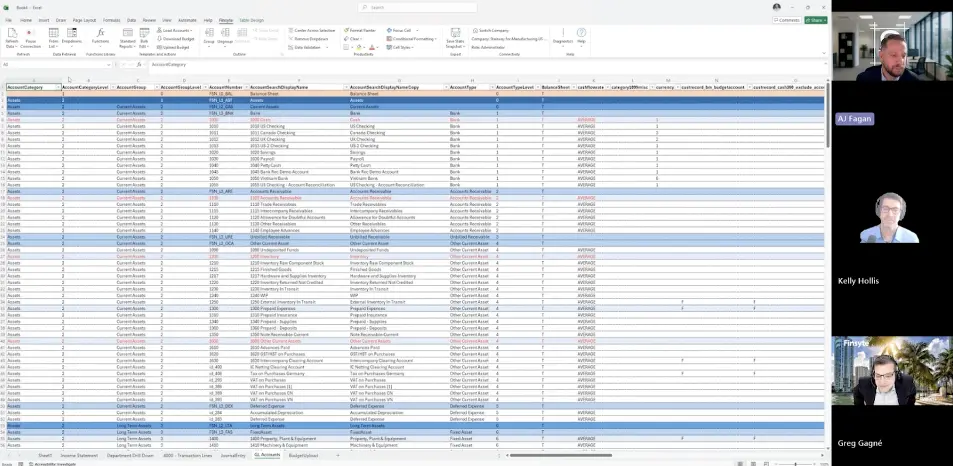Click the Comments button

pos(787,20)
